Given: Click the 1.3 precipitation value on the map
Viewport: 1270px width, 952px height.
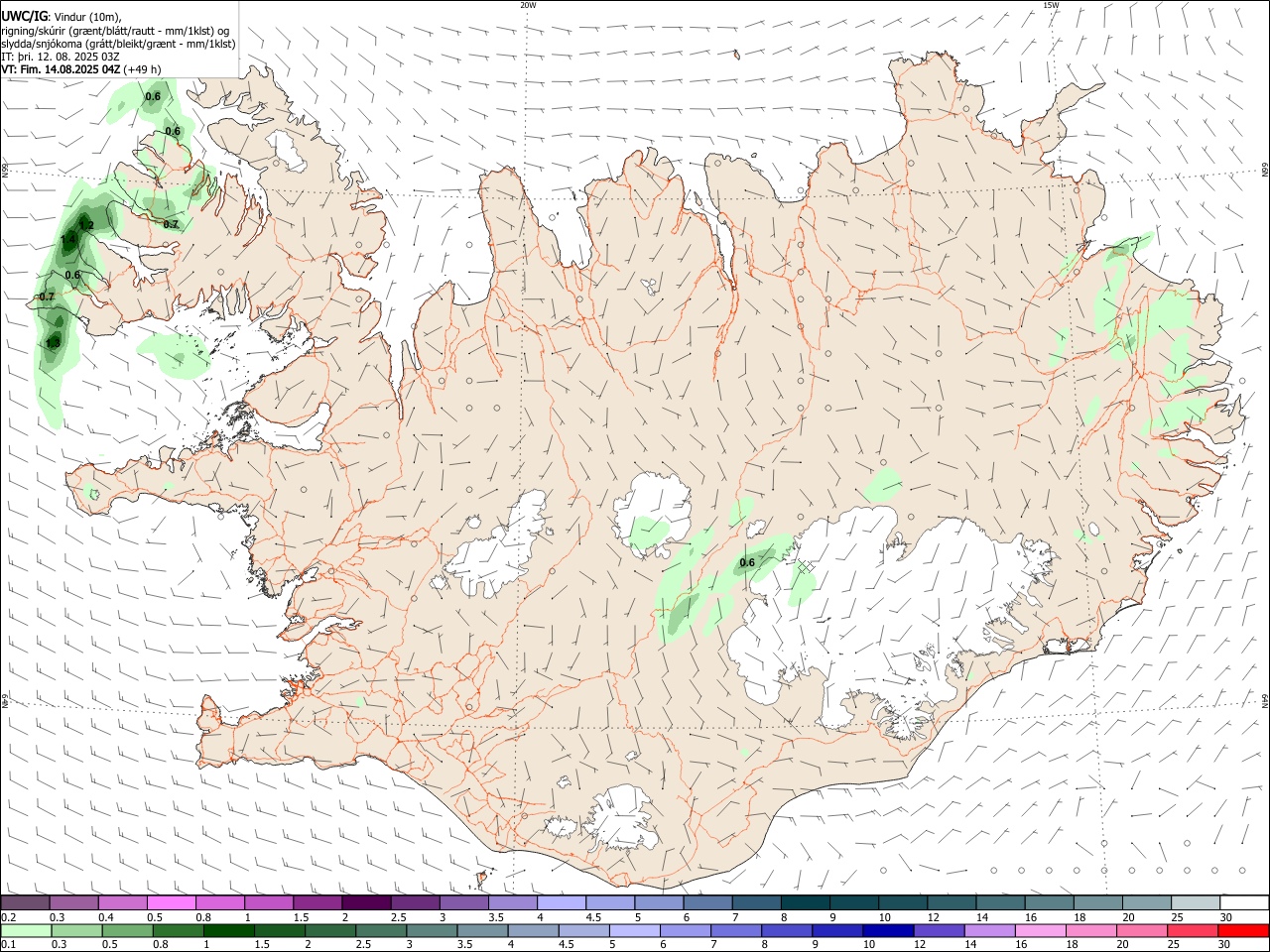Looking at the screenshot, I should (x=53, y=343).
